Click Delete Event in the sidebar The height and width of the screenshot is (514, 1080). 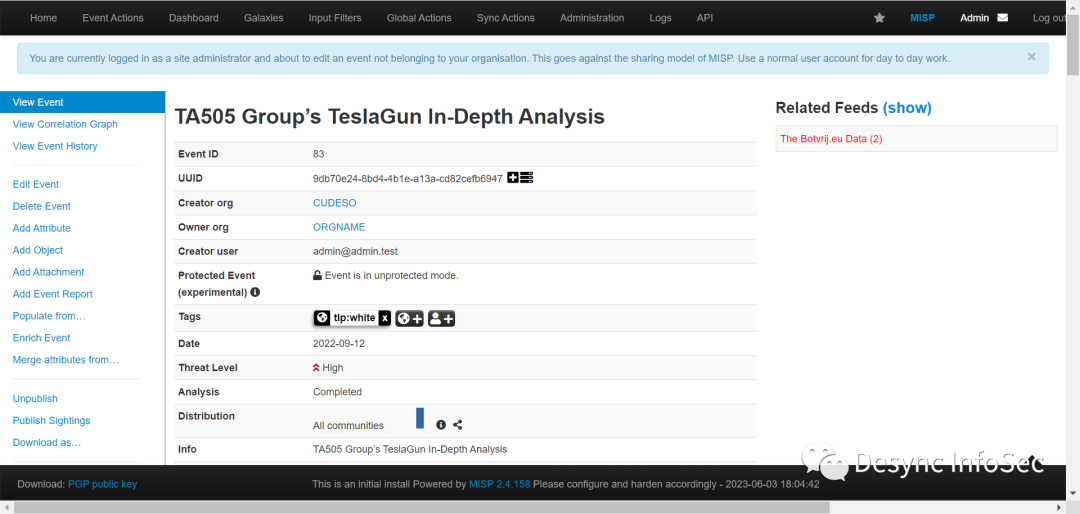coord(42,207)
